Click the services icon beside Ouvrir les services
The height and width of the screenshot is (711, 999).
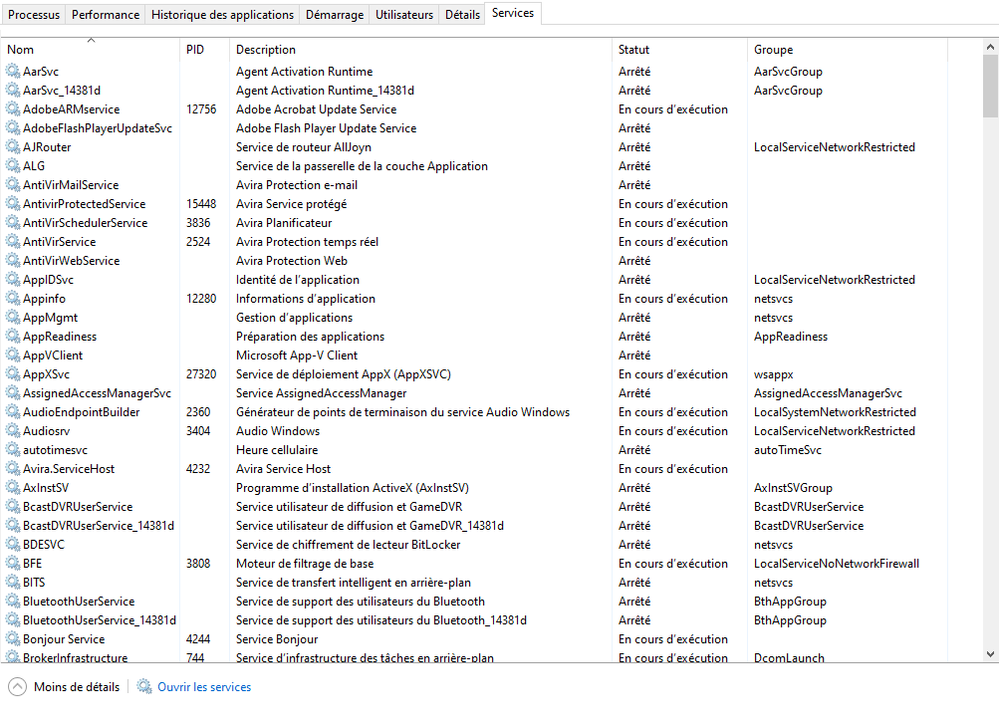coord(145,687)
